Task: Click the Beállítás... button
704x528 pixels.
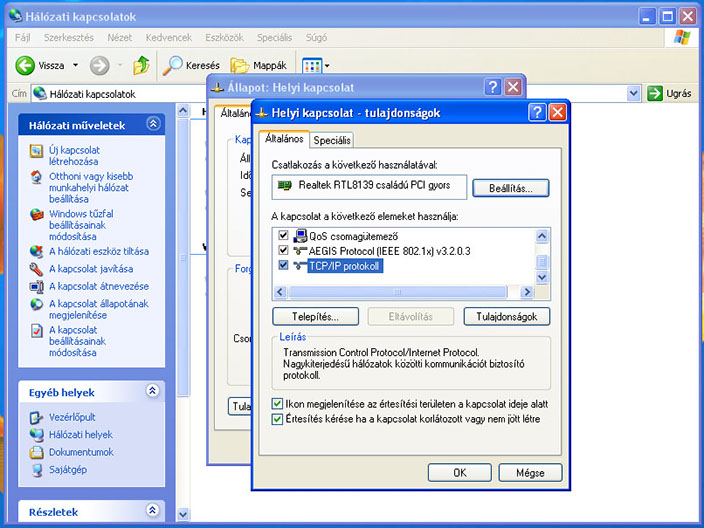Action: [510, 189]
